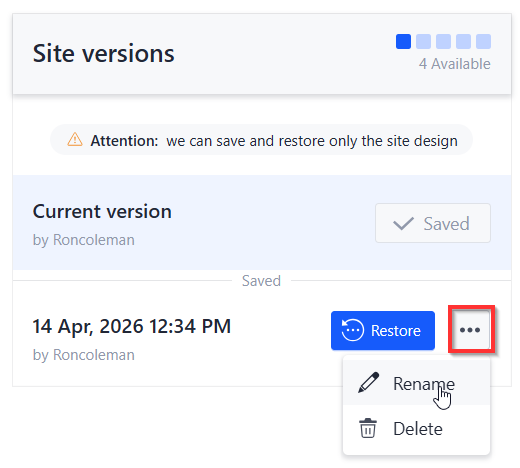This screenshot has height=468, width=520.
Task: Click the Attention notice about site design
Action: point(261,140)
